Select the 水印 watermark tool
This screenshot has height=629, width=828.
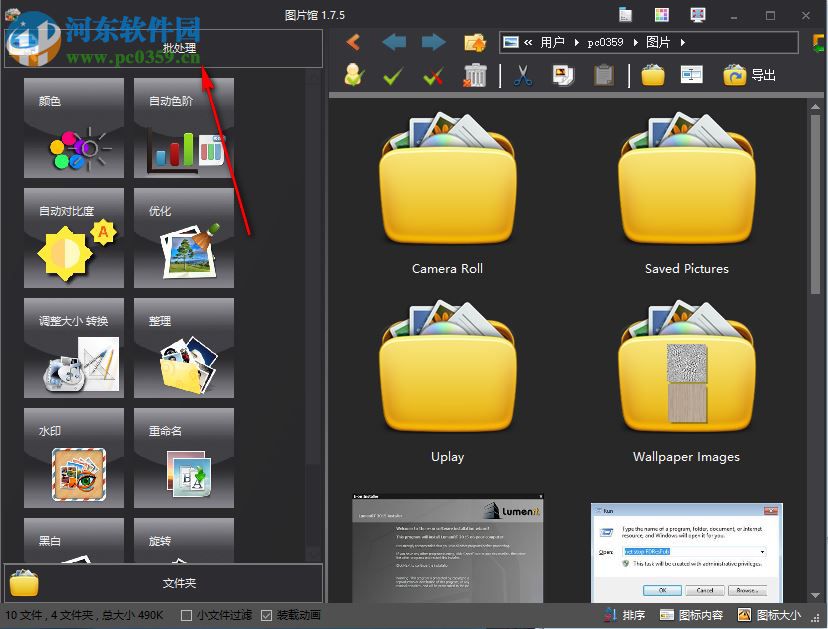[x=73, y=458]
